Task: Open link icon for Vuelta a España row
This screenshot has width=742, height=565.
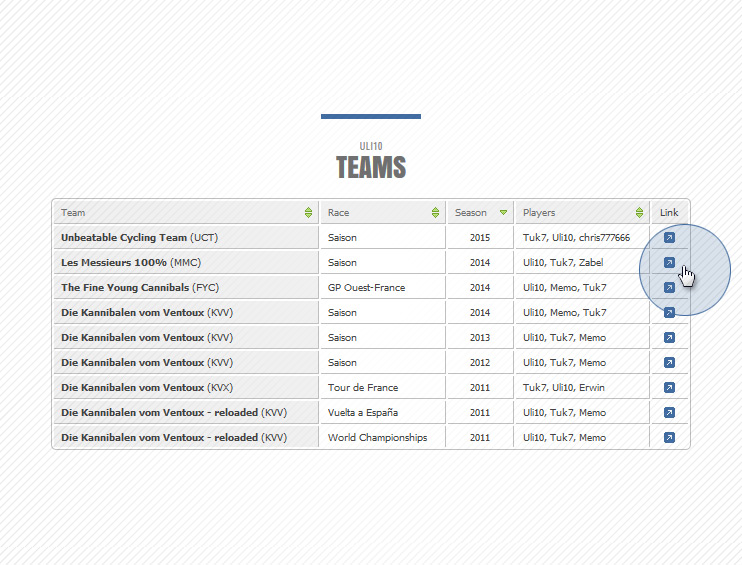Action: click(x=669, y=413)
